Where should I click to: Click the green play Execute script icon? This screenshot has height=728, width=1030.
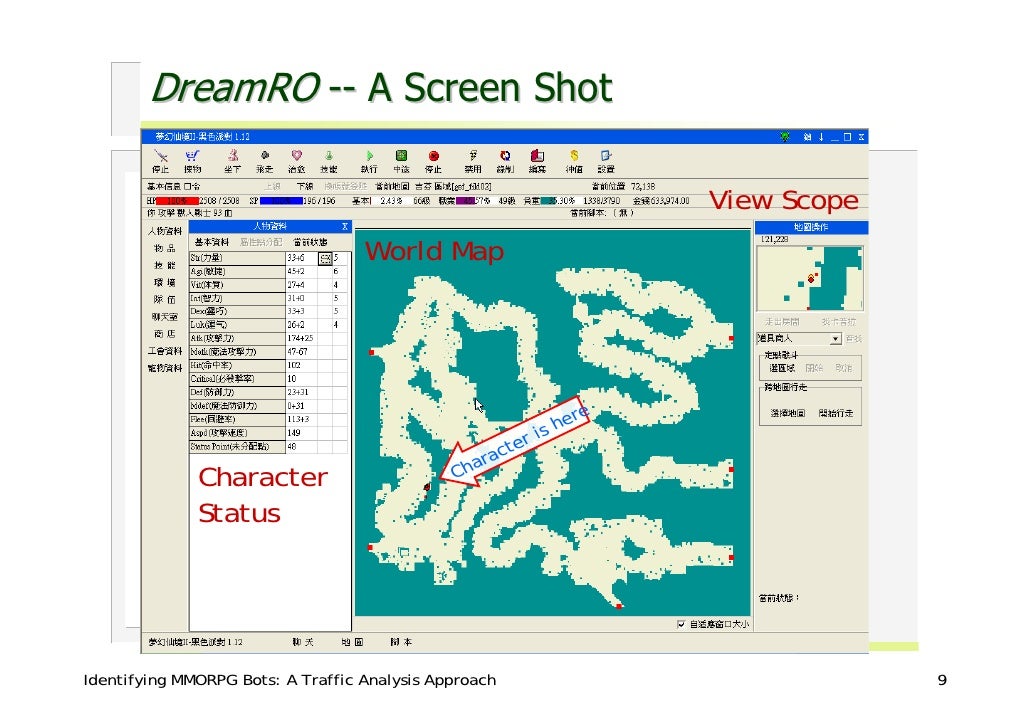(x=369, y=156)
